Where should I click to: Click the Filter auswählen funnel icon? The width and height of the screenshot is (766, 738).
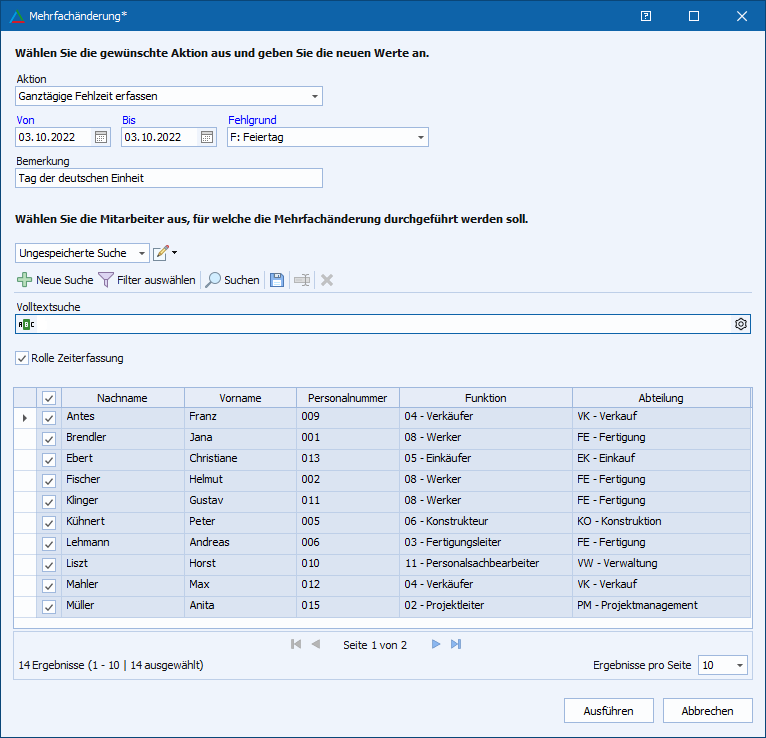pyautogui.click(x=106, y=280)
